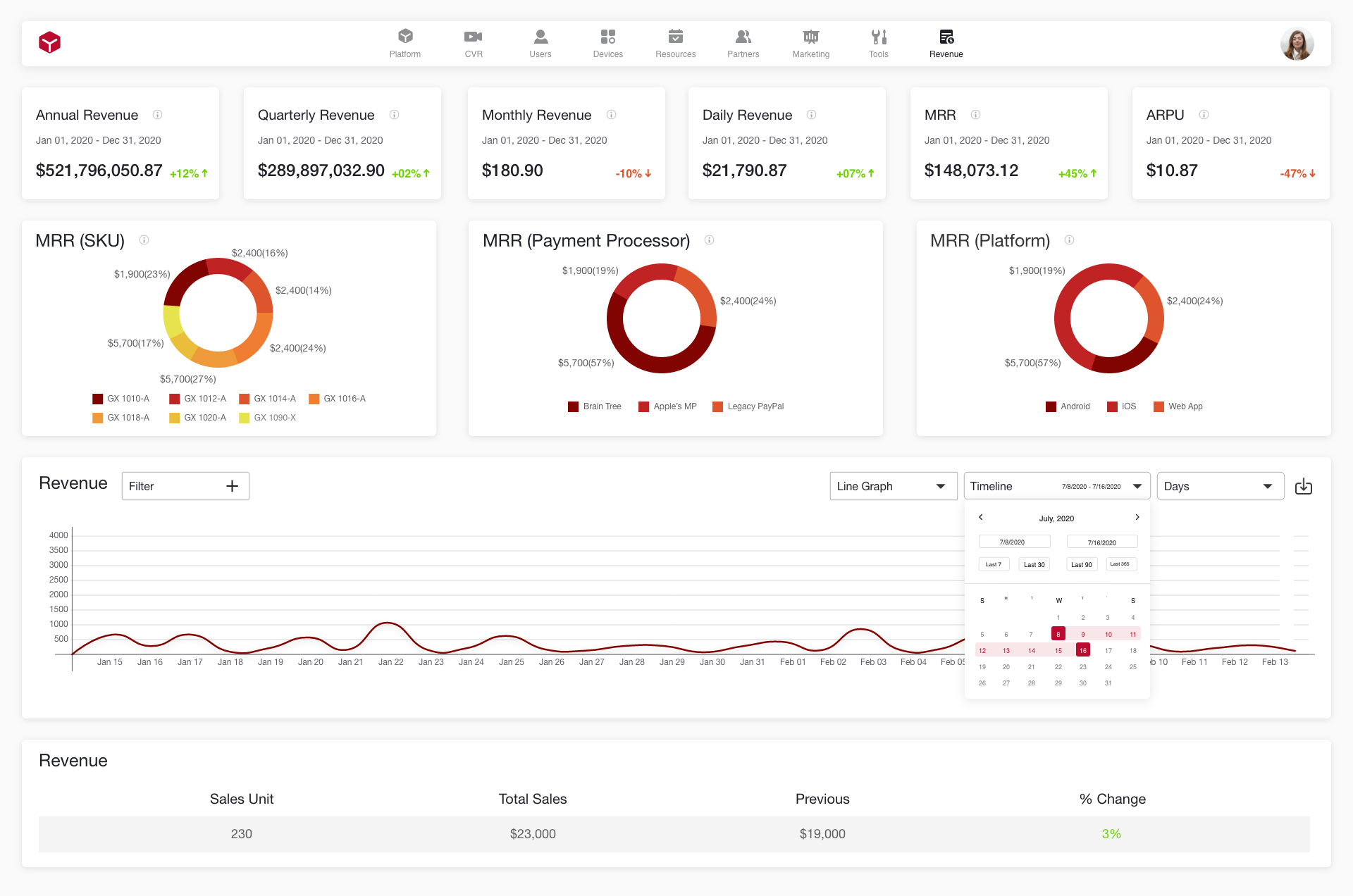Image resolution: width=1353 pixels, height=896 pixels.
Task: Click the Users navigation icon
Action: pos(540,37)
